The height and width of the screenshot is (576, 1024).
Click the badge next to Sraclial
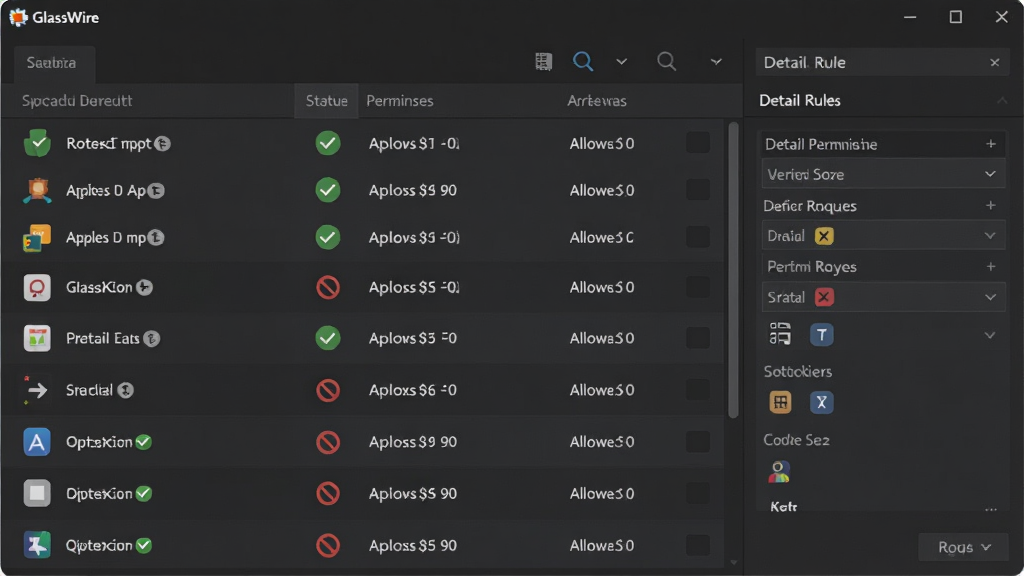[x=125, y=390]
